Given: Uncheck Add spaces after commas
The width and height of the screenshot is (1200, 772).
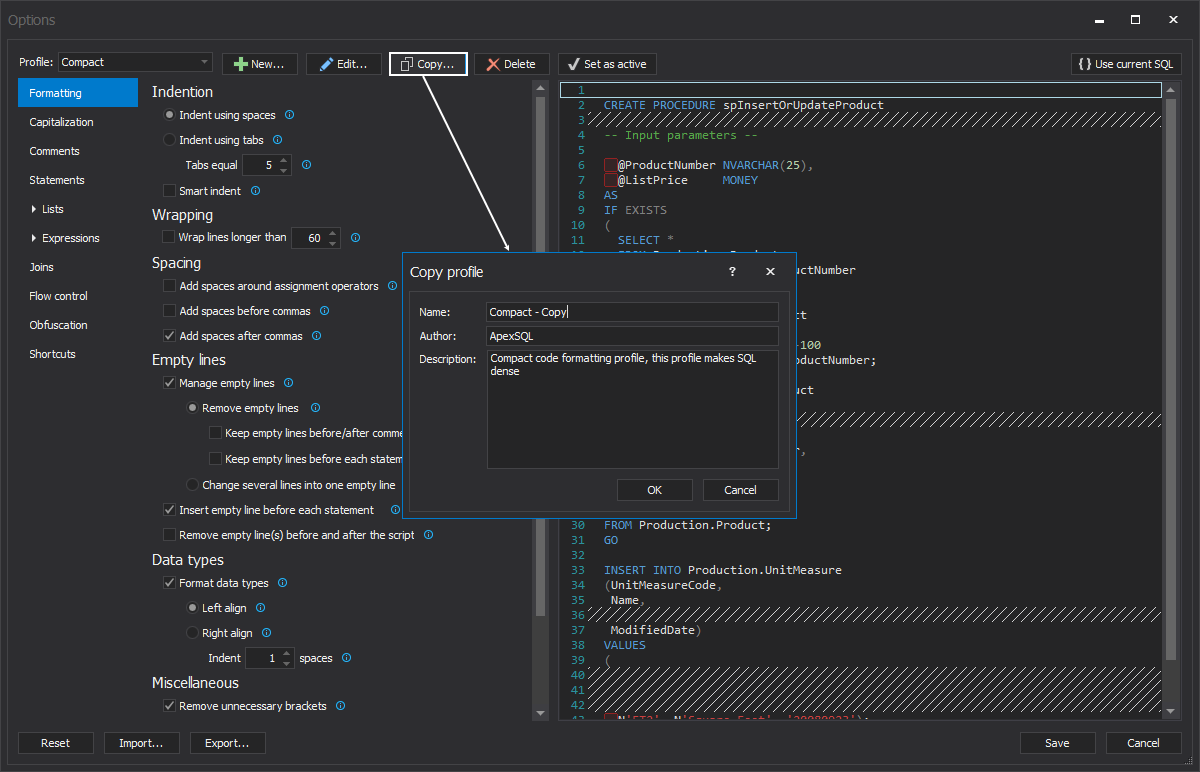Looking at the screenshot, I should click(x=169, y=336).
